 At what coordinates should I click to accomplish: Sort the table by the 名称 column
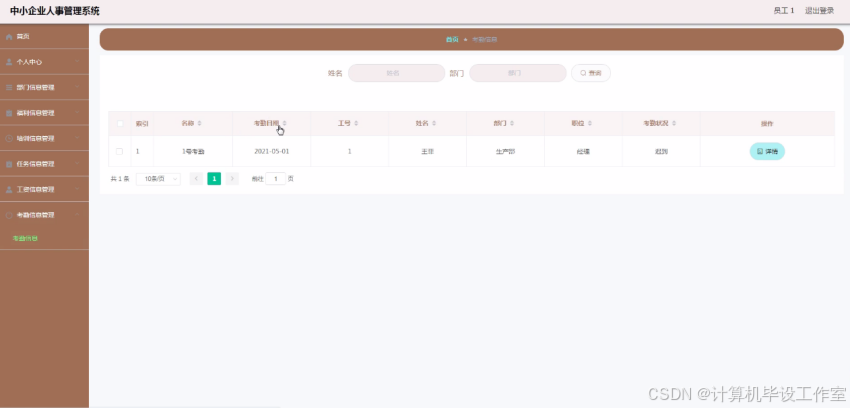[x=199, y=124]
